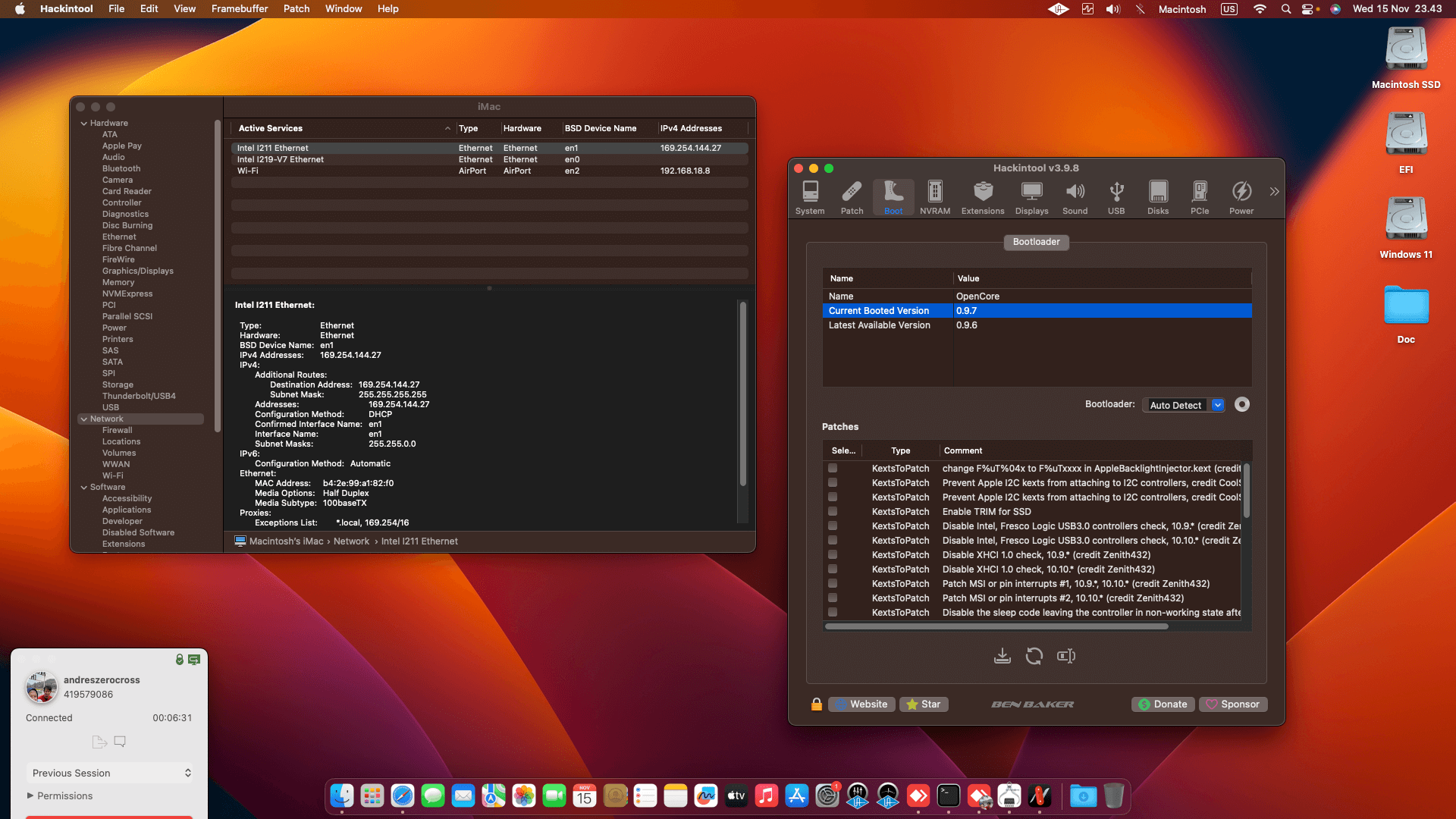The image size is (1456, 819).
Task: Click the Website button in Hackintool
Action: point(861,704)
